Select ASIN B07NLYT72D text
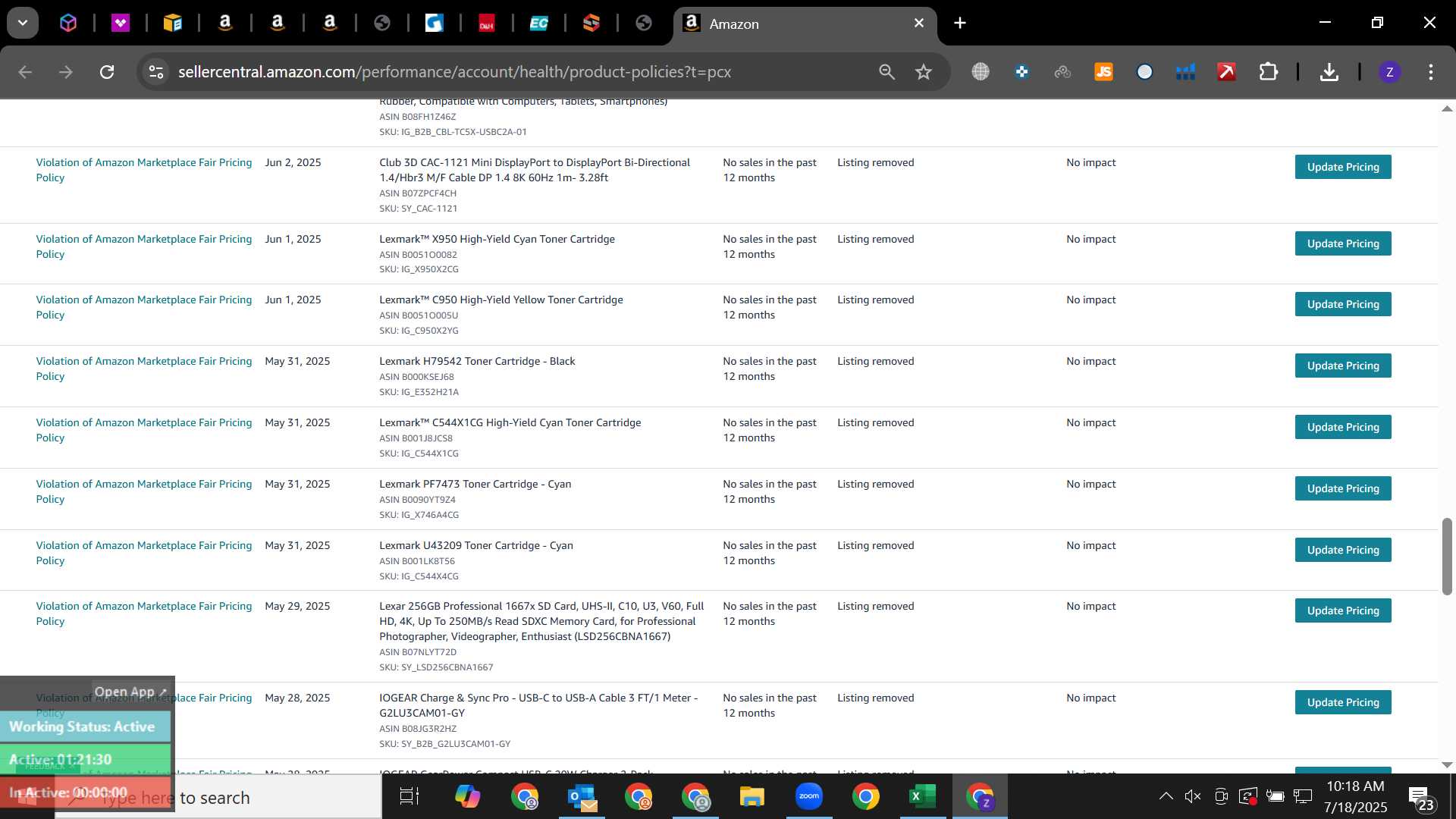 [x=418, y=652]
